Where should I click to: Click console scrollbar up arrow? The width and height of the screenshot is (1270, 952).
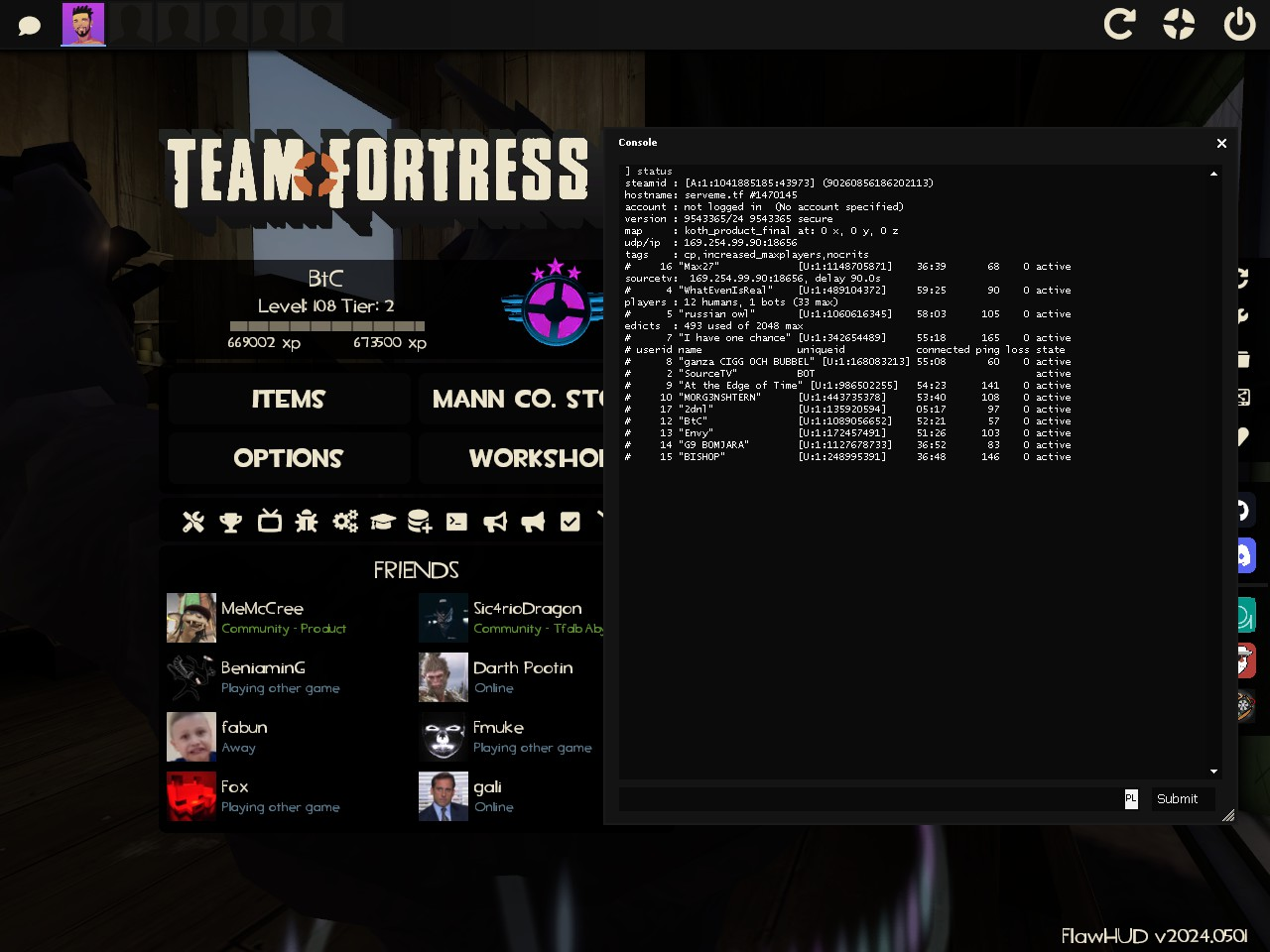(x=1213, y=174)
